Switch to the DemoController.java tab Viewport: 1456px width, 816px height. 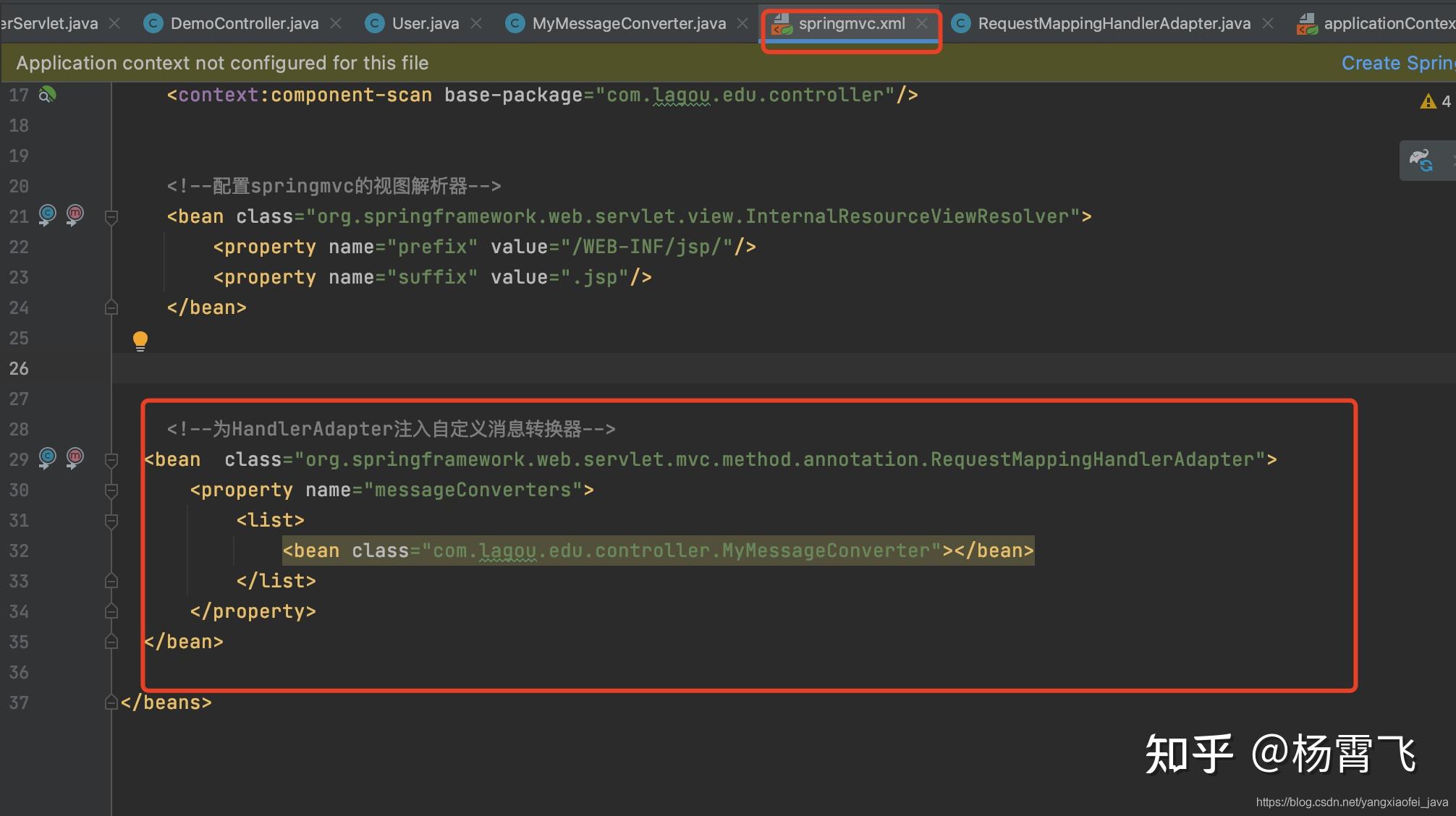[x=244, y=23]
